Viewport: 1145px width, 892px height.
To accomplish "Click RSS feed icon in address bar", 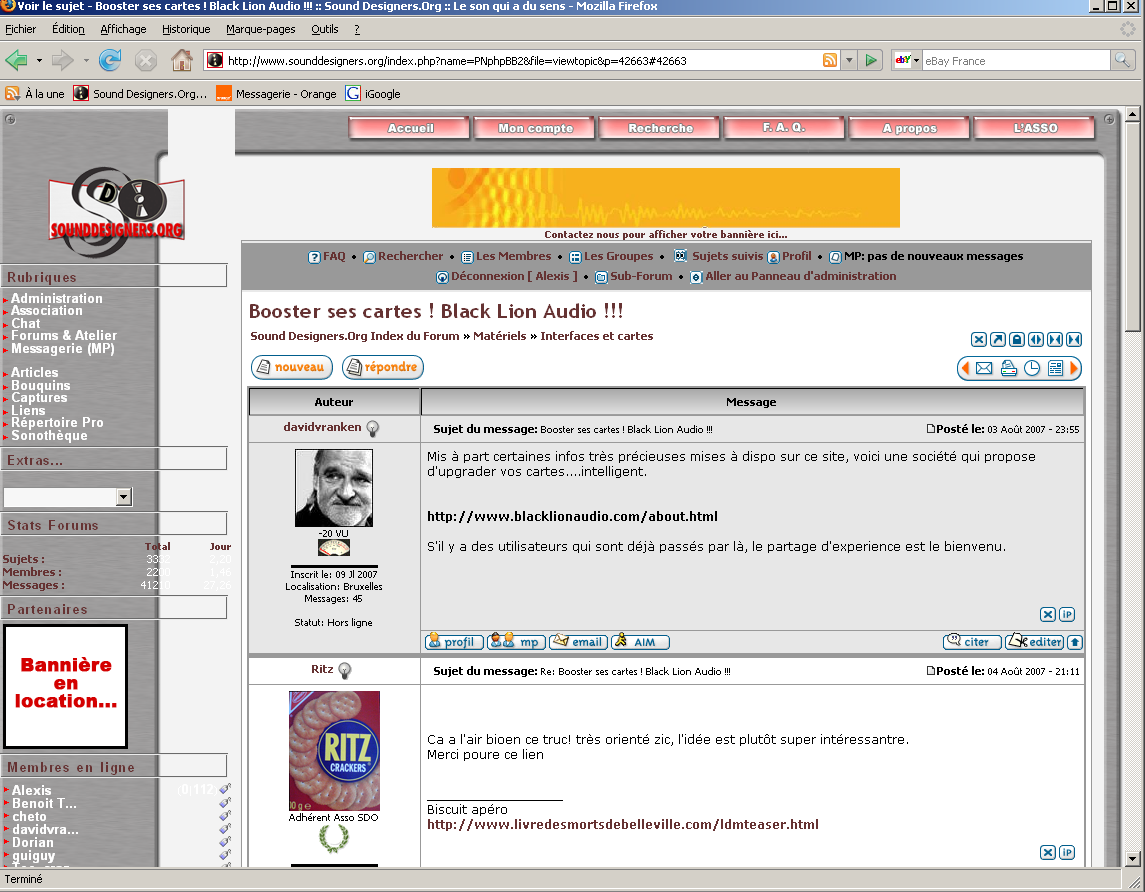I will (x=830, y=61).
